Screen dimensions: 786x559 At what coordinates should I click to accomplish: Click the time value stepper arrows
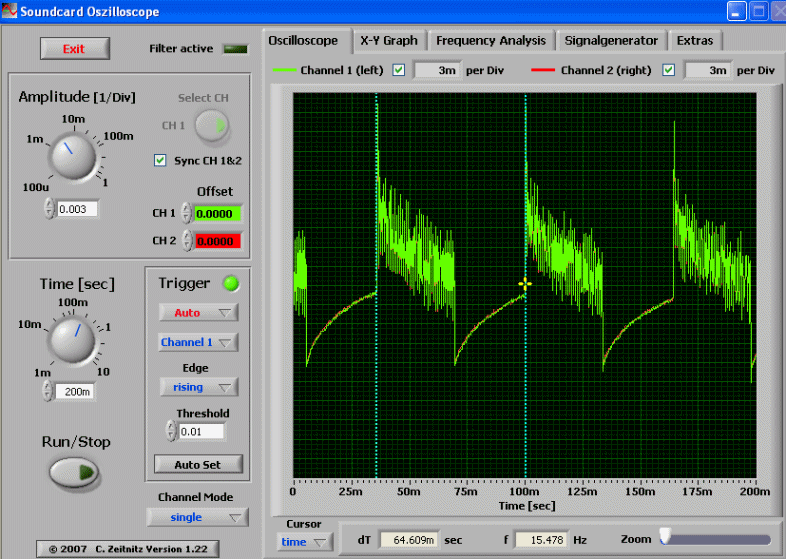[x=48, y=391]
